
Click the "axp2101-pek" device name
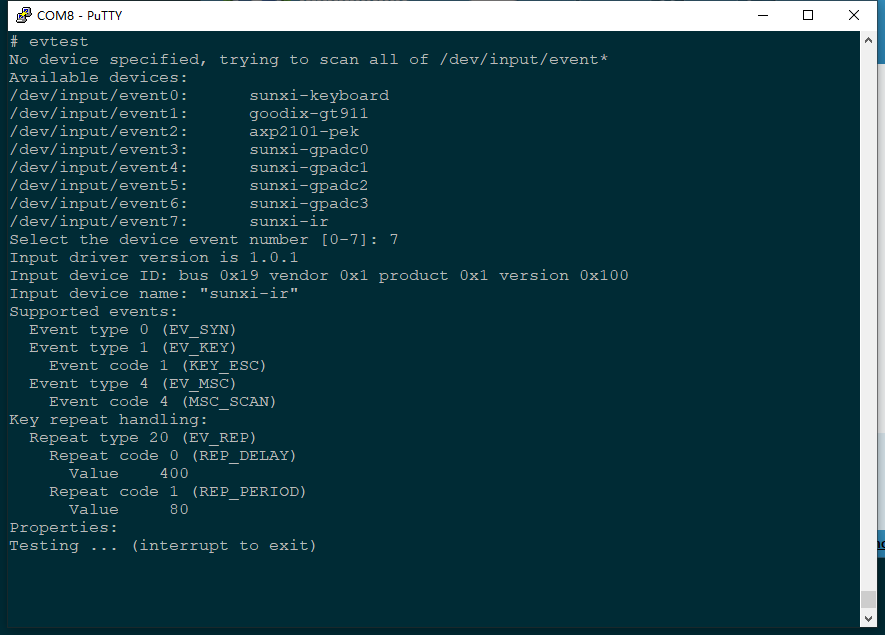tap(304, 132)
